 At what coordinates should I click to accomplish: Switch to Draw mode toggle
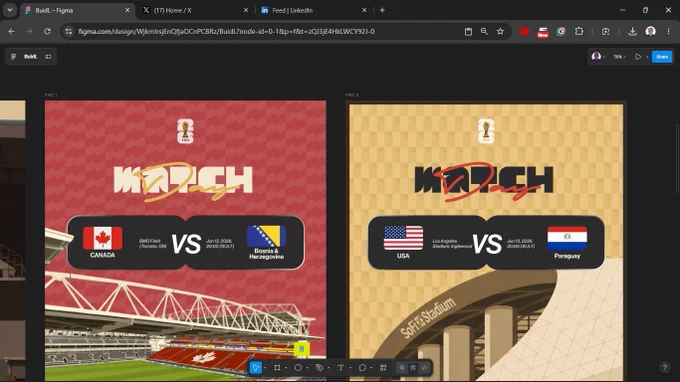402,368
